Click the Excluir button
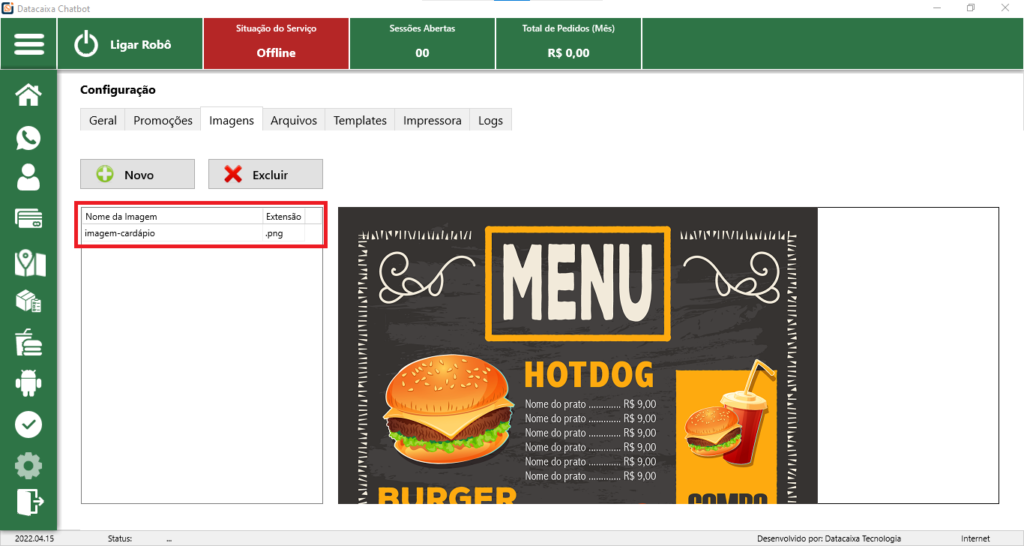 [x=265, y=174]
